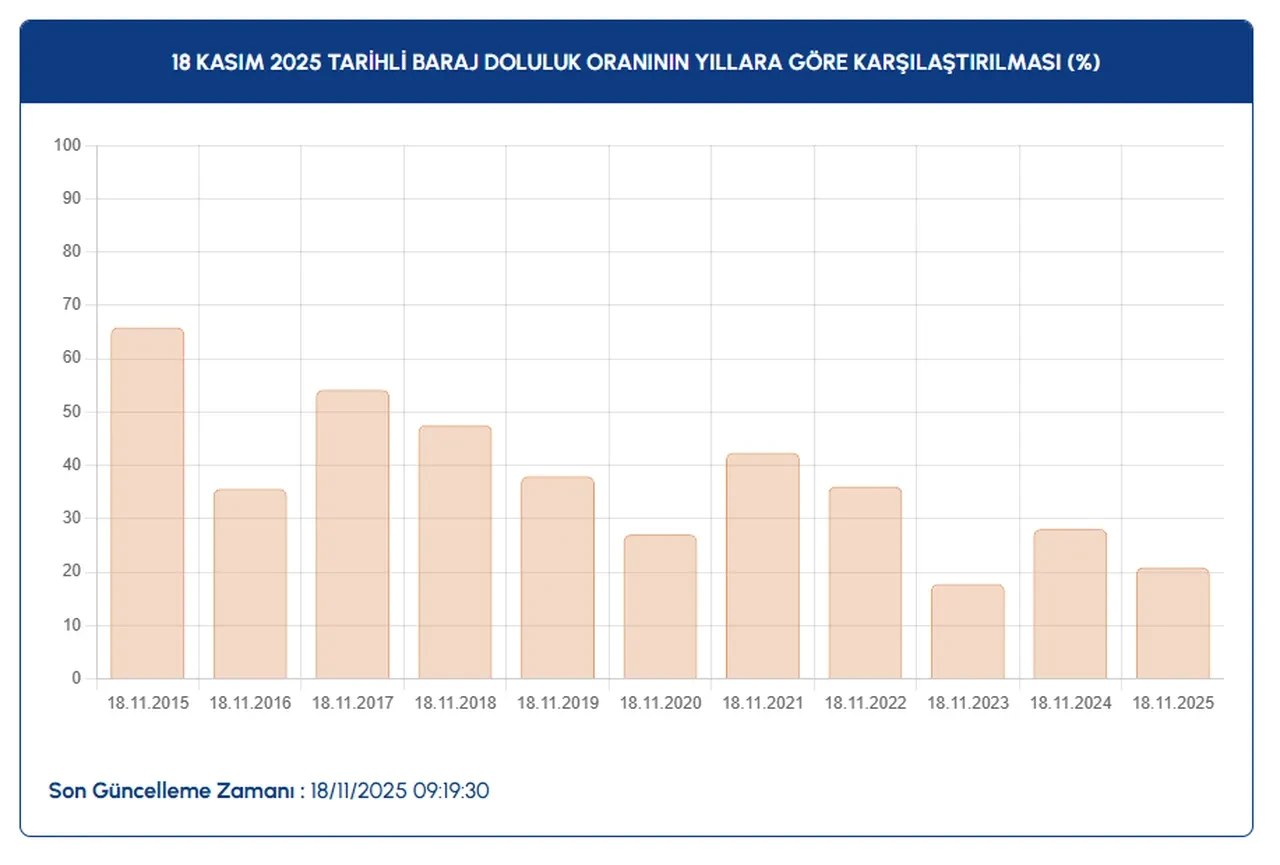
Task: Select the 0 value on the vertical axis
Action: [75, 678]
